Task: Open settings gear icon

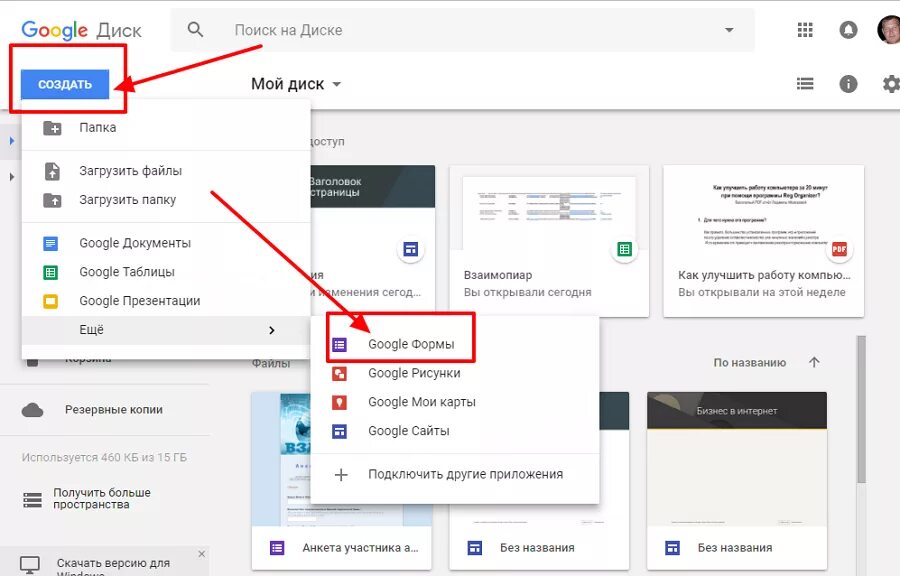Action: 891,84
